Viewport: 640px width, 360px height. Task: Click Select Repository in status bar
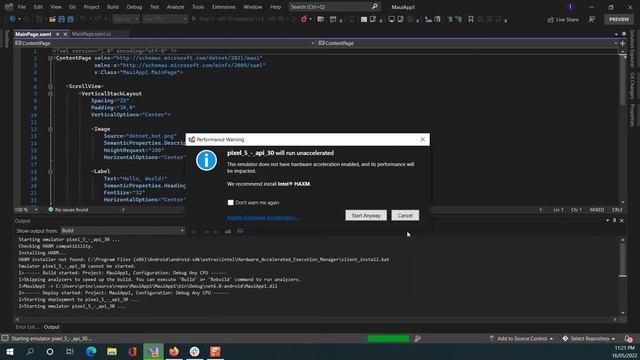tap(589, 338)
